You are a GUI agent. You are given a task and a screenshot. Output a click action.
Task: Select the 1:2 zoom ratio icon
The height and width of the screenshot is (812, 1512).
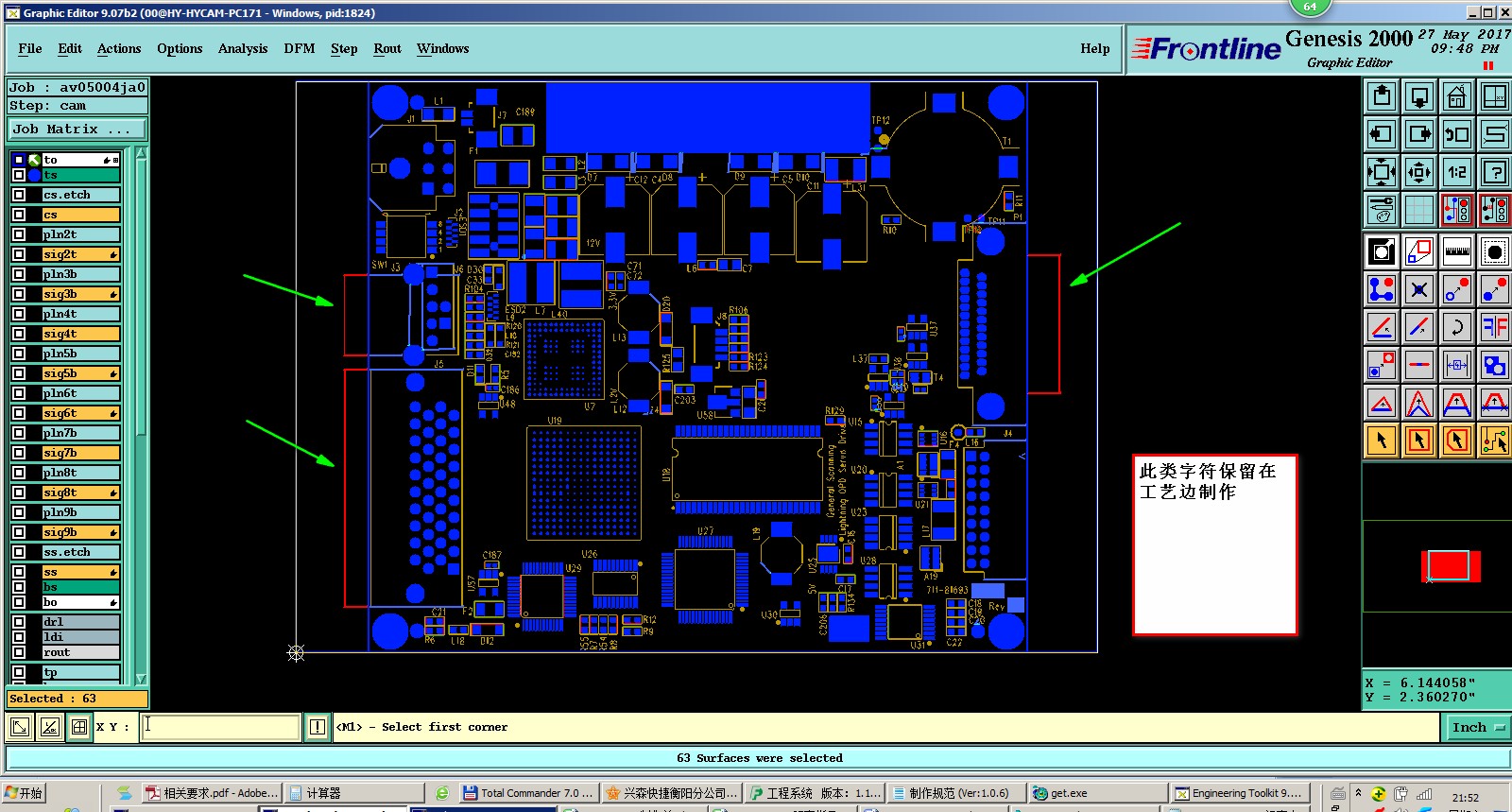click(1456, 172)
